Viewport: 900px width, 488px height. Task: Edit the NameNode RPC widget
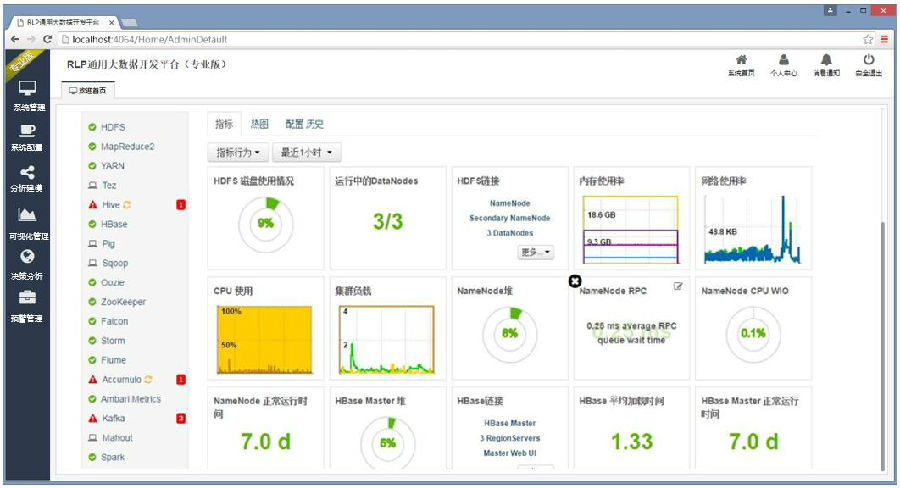click(x=678, y=287)
